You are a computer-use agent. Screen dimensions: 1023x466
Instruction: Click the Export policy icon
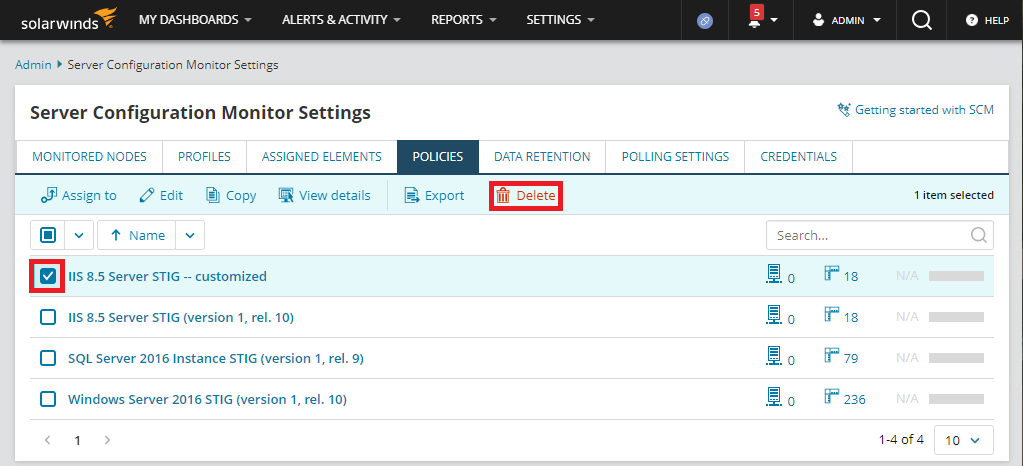pos(411,195)
